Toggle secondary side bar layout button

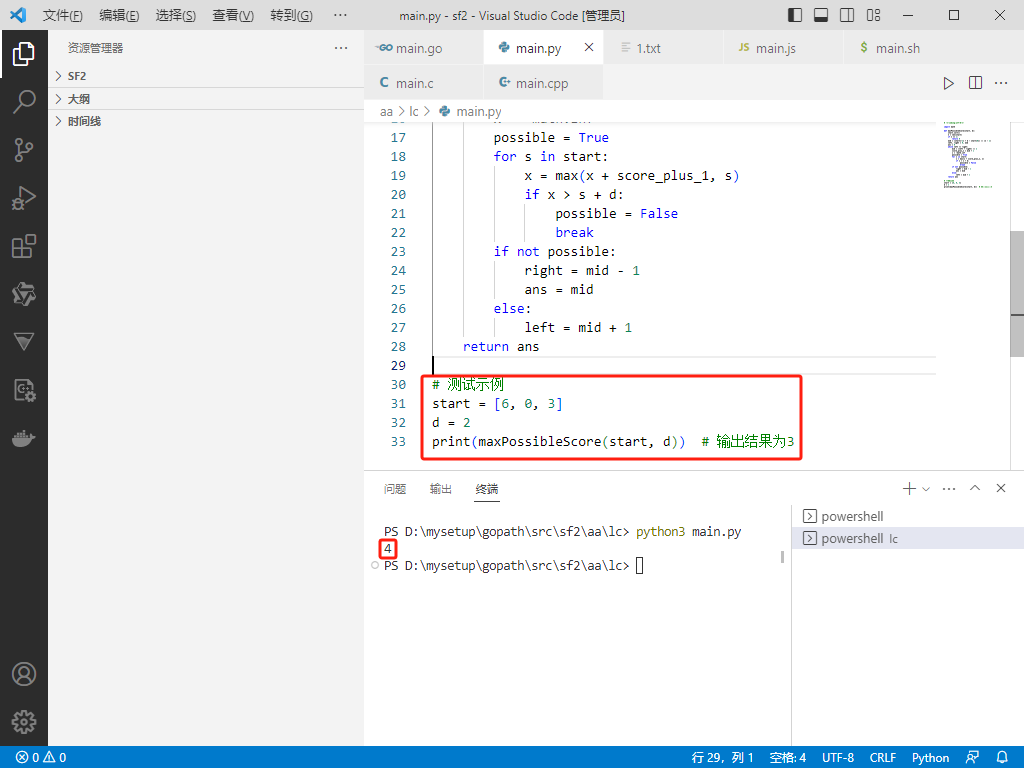click(847, 15)
